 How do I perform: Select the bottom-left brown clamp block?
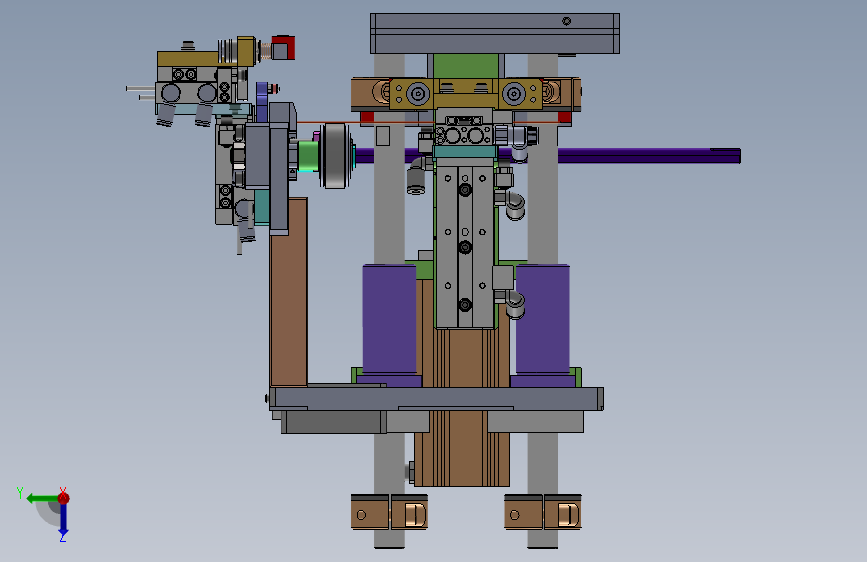click(389, 512)
